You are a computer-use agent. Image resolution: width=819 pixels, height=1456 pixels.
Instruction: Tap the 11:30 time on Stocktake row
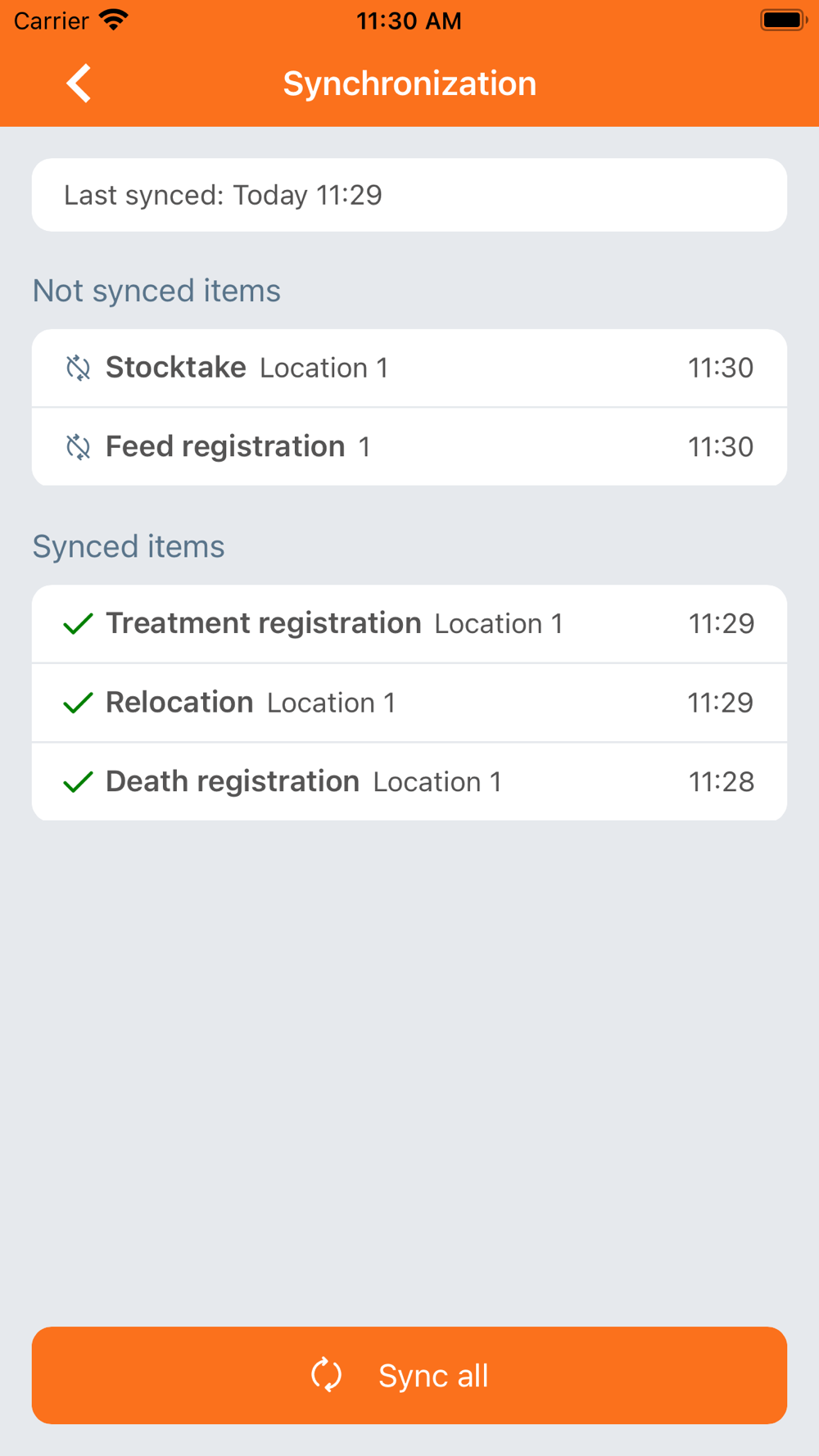pyautogui.click(x=720, y=369)
